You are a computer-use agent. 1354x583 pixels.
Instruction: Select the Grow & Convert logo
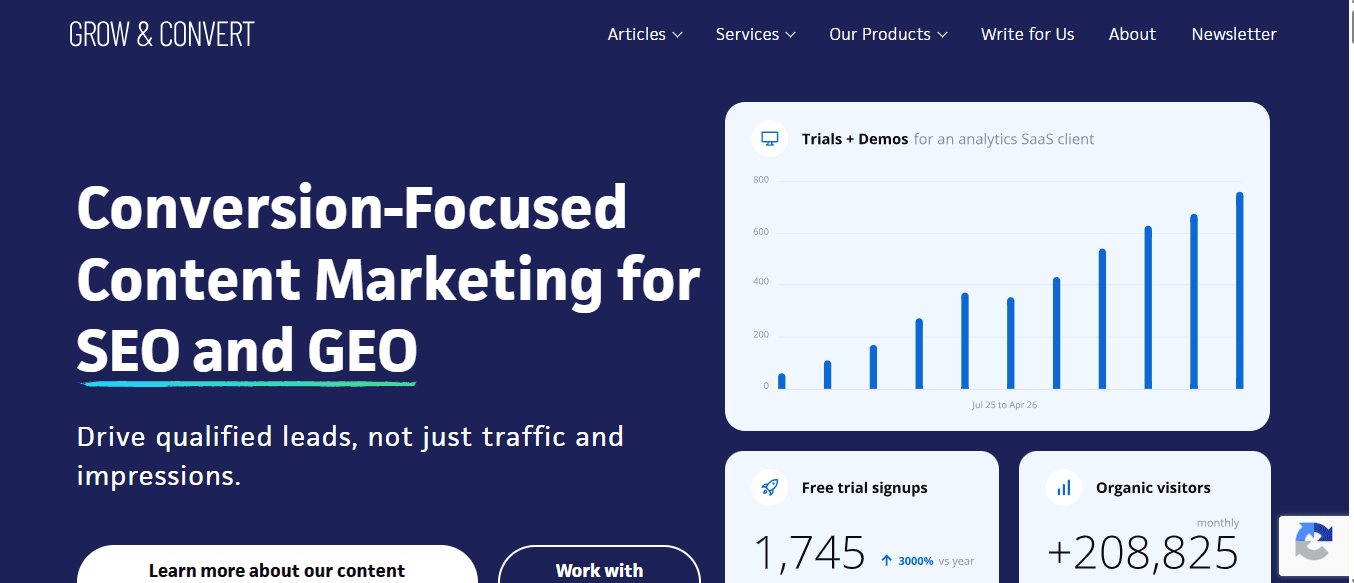[x=160, y=33]
